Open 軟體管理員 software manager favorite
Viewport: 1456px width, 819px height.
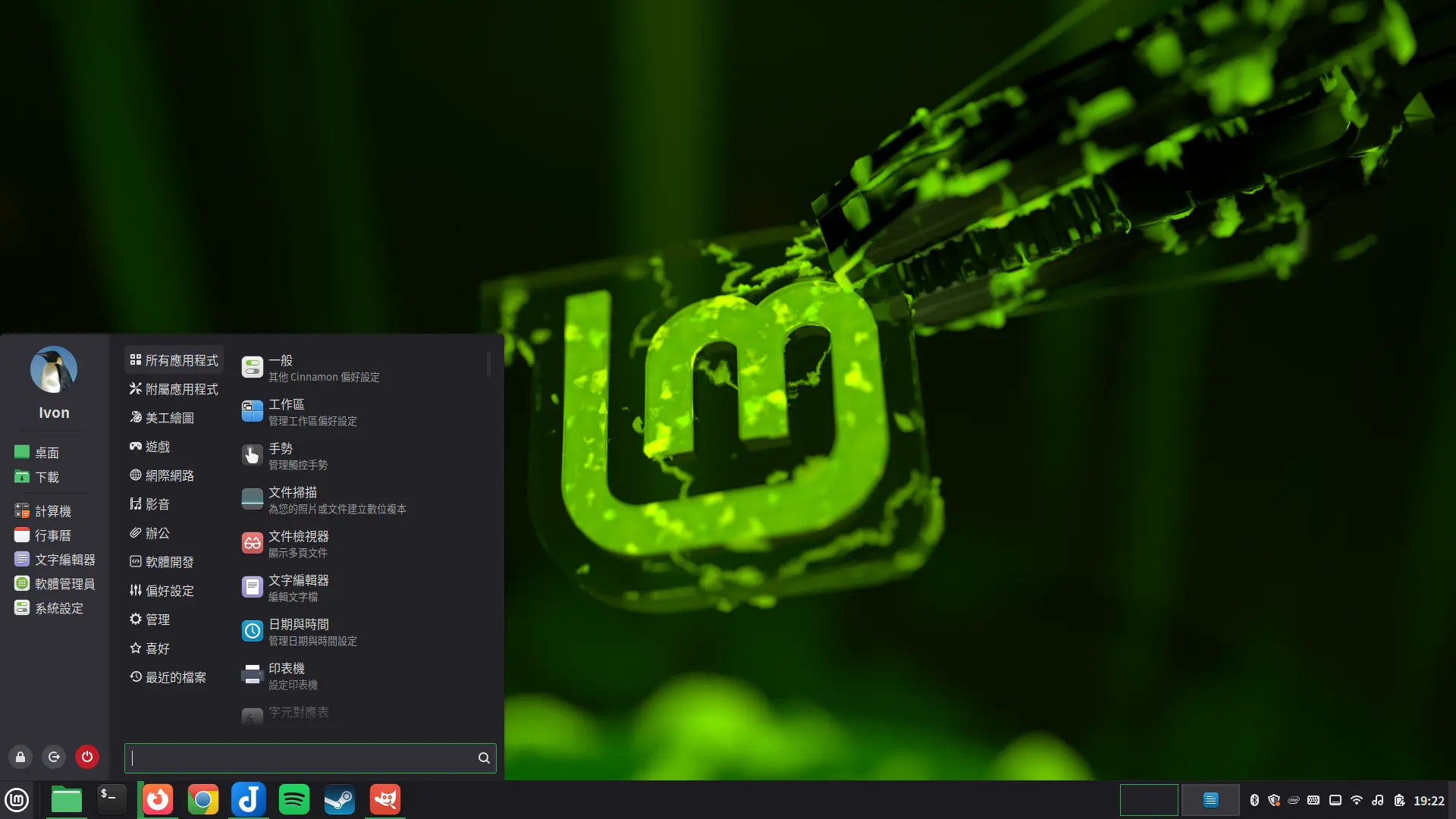(64, 584)
